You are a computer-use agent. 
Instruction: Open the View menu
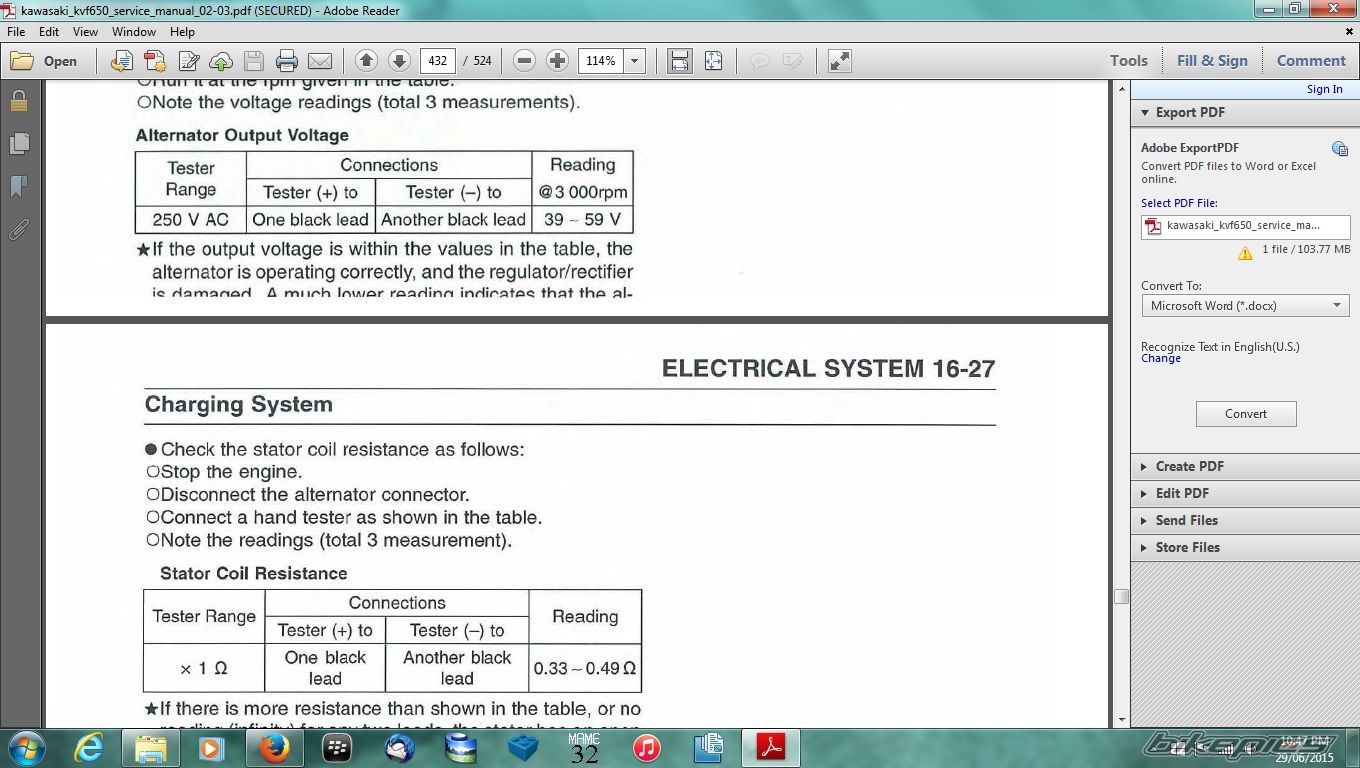coord(86,32)
